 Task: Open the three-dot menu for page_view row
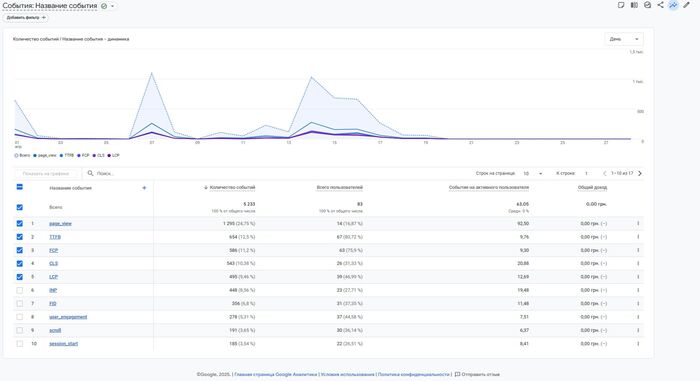(638, 223)
